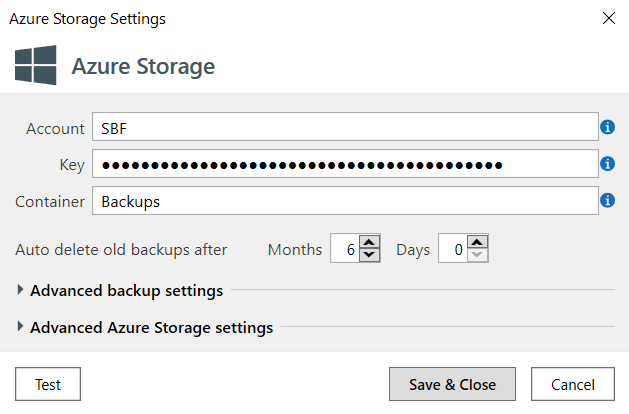Click the info icon beside the Account field
The width and height of the screenshot is (629, 414).
pos(607,127)
